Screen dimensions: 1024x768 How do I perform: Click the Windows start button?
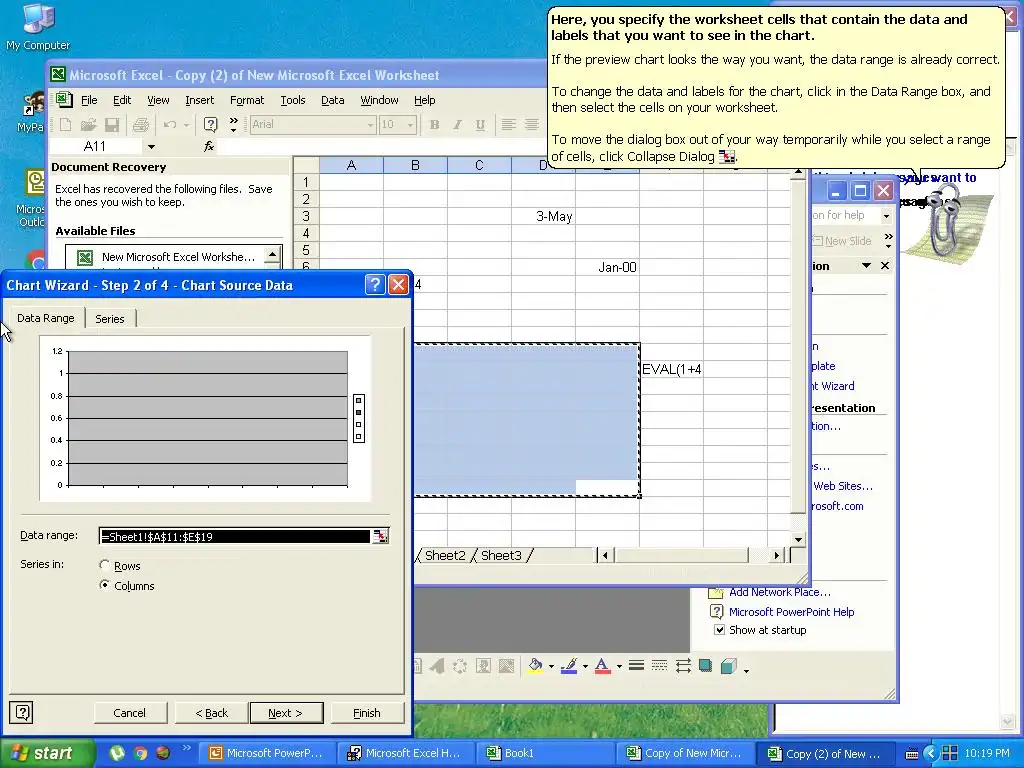click(47, 753)
